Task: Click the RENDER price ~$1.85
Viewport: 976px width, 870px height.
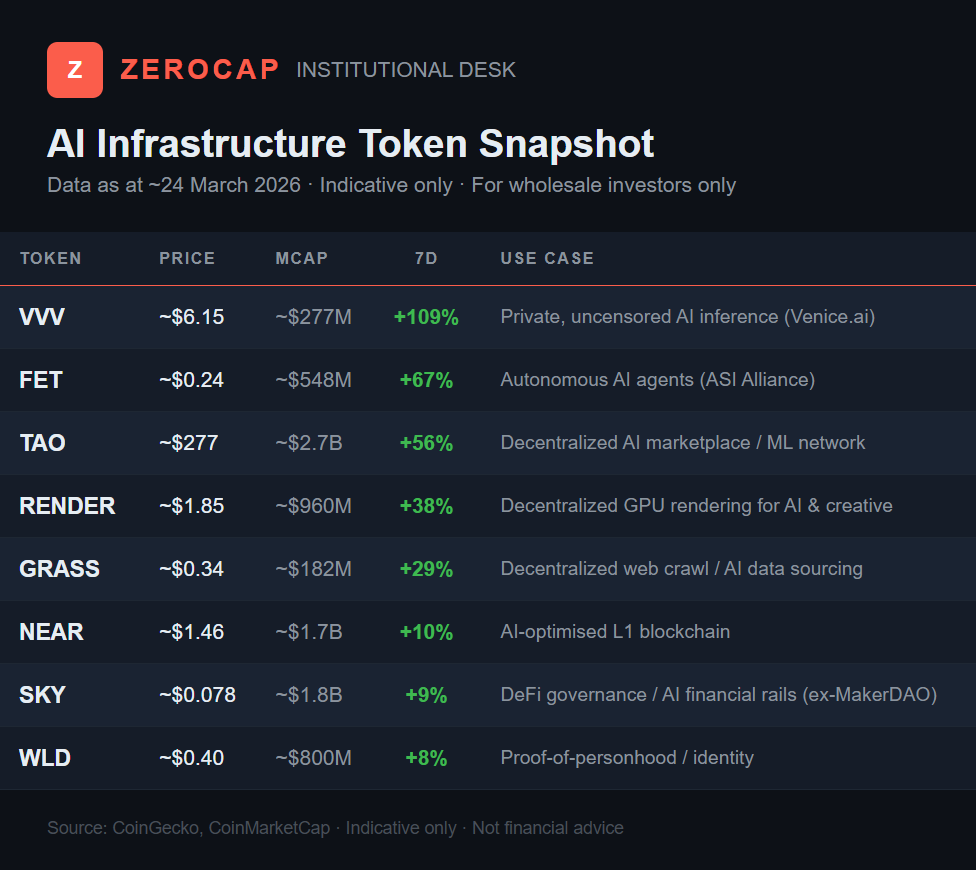Action: click(x=191, y=506)
